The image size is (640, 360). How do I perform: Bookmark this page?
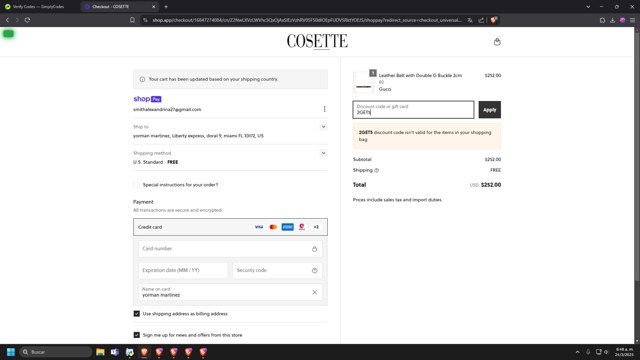tap(132, 20)
